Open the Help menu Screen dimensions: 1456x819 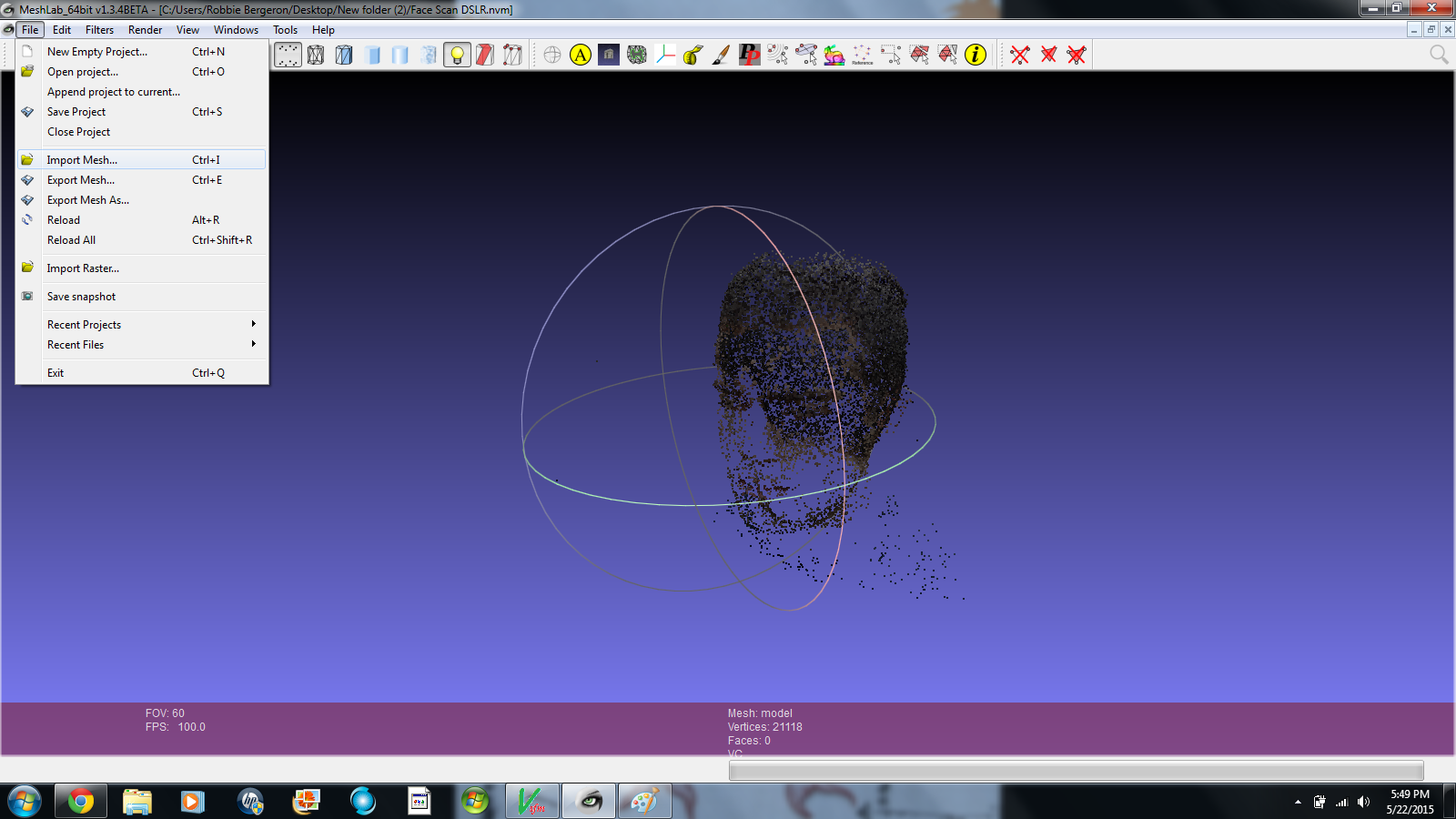[323, 30]
